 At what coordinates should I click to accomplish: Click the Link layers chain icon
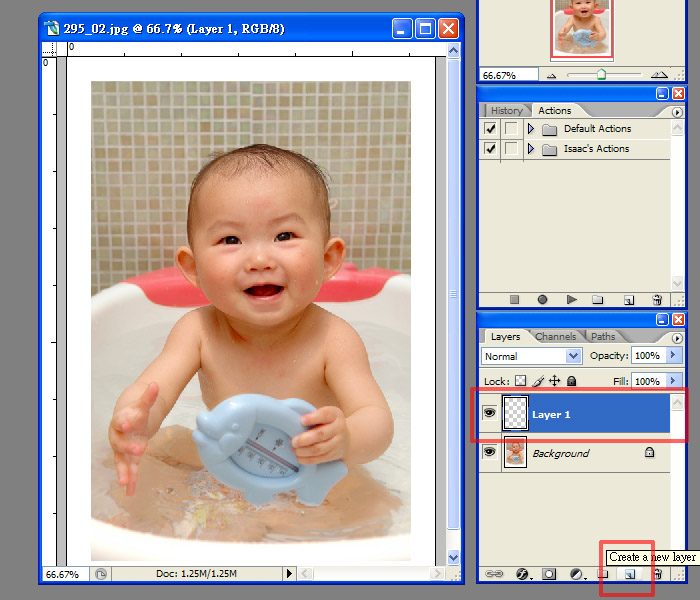(x=494, y=574)
